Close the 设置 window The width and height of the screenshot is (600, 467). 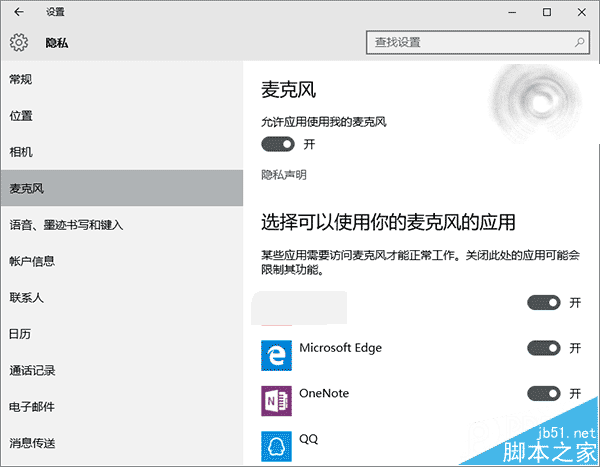click(x=582, y=12)
